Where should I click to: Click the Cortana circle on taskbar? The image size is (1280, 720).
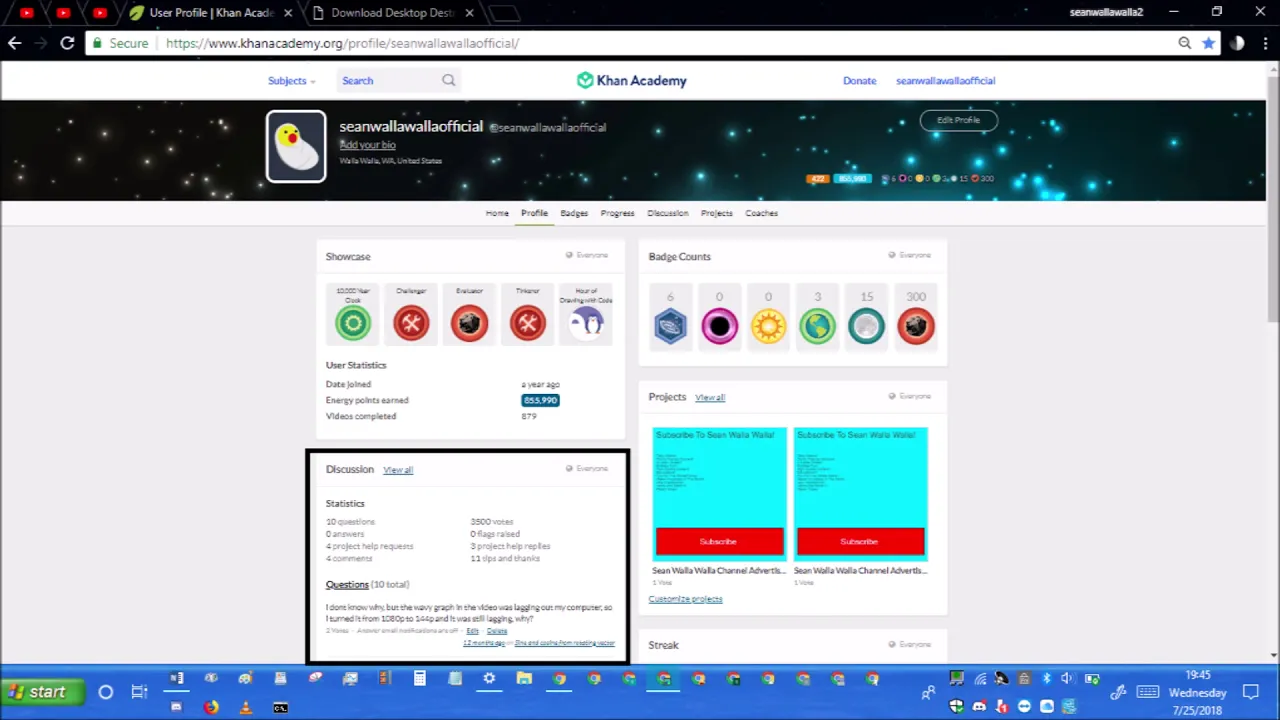(x=105, y=692)
